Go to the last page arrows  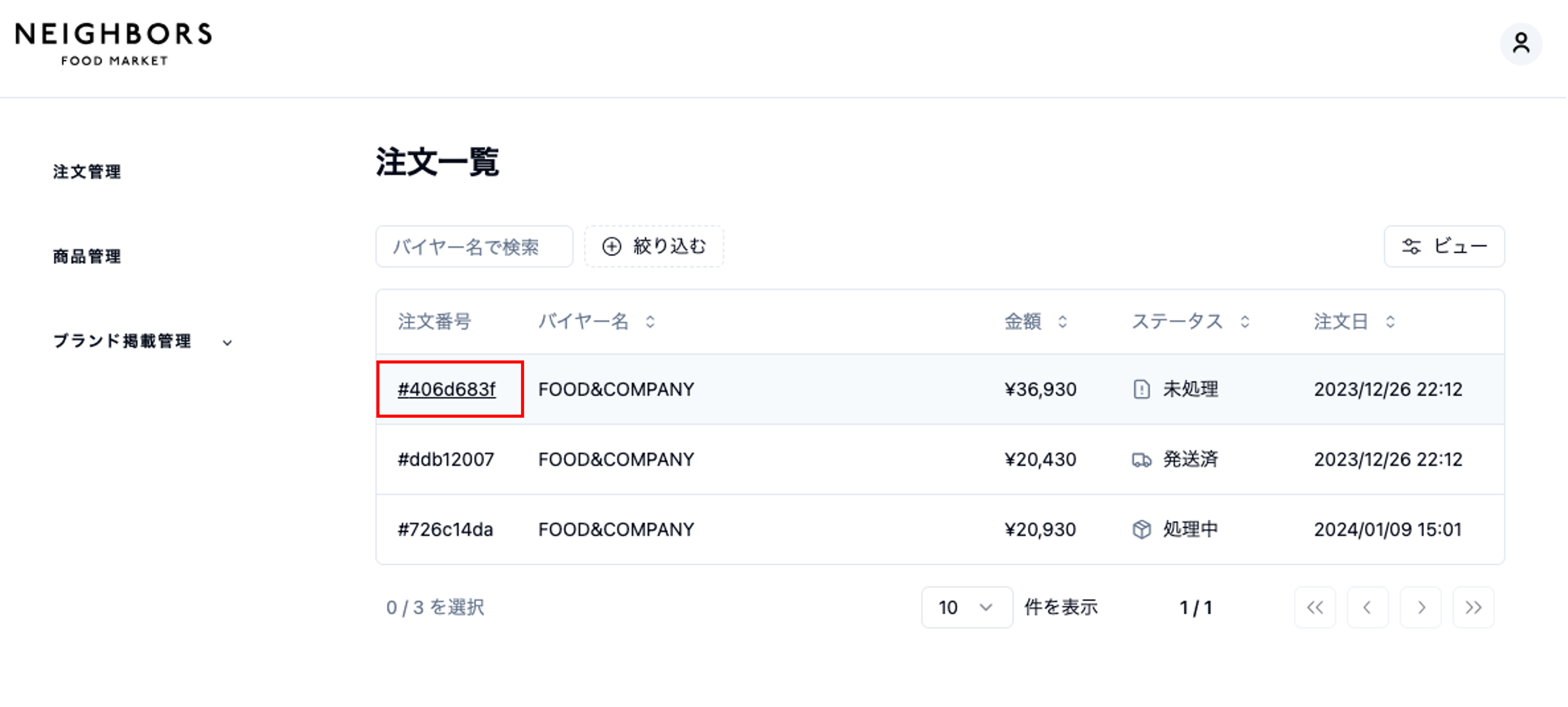pos(1473,607)
